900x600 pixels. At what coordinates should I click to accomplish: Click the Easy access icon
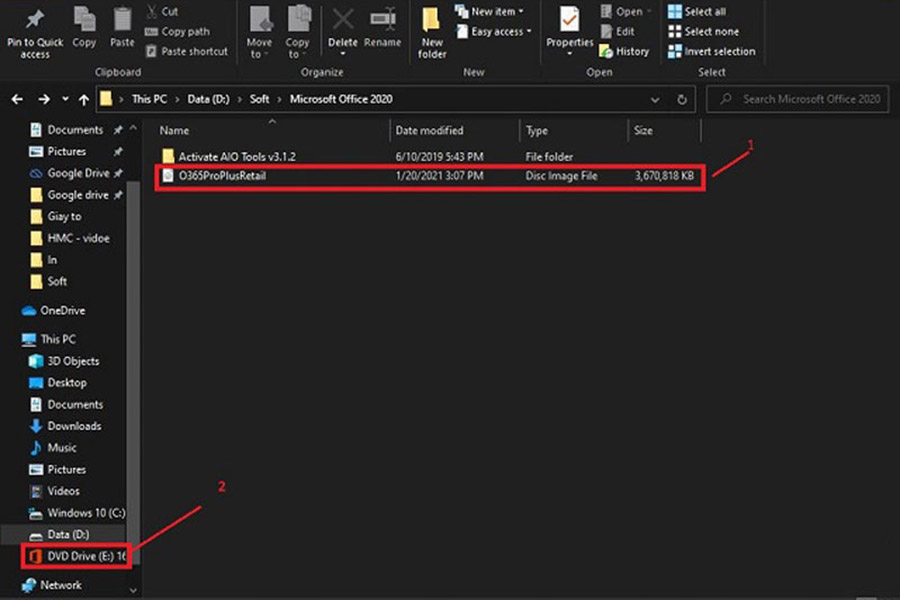coord(462,32)
